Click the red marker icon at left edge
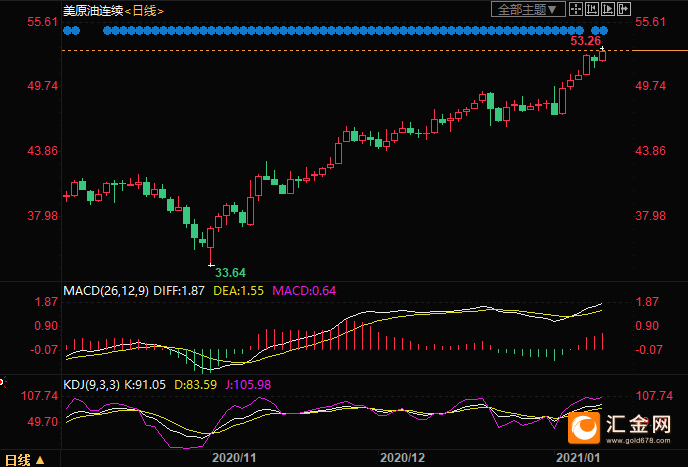Screen dimensions: 688x467 coord(2,382)
